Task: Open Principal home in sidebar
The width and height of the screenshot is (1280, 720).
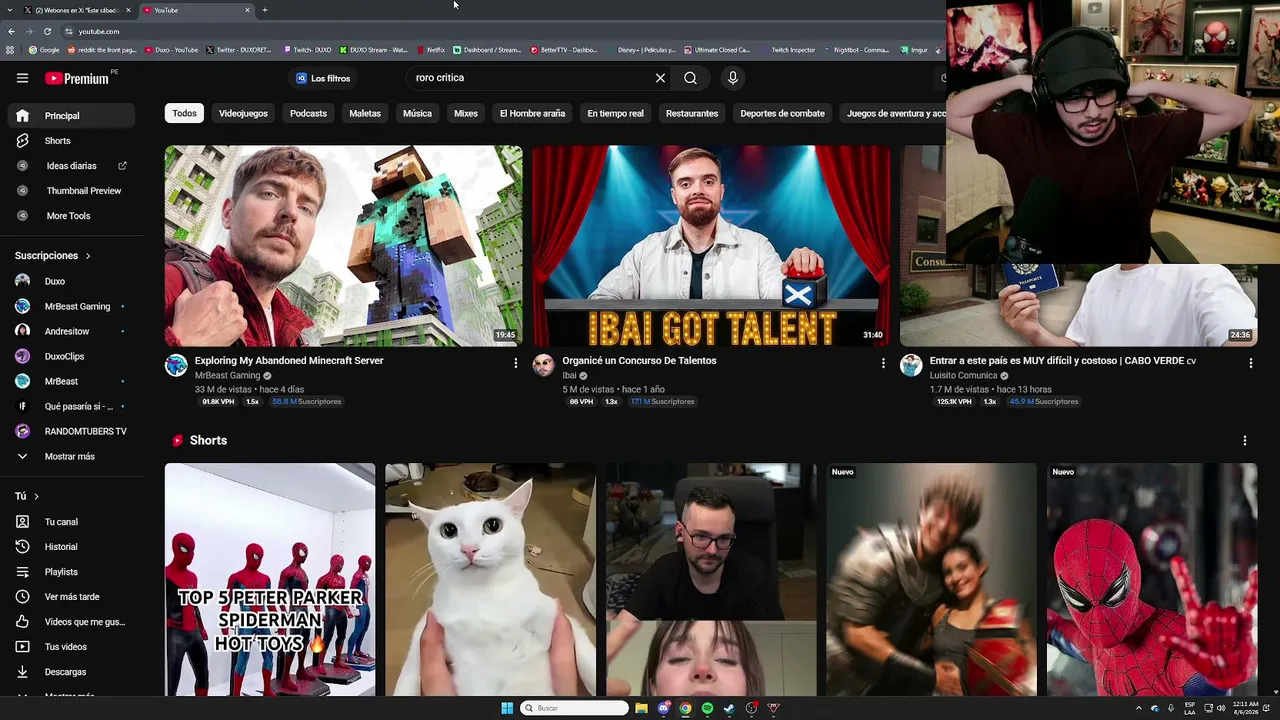Action: coord(70,116)
